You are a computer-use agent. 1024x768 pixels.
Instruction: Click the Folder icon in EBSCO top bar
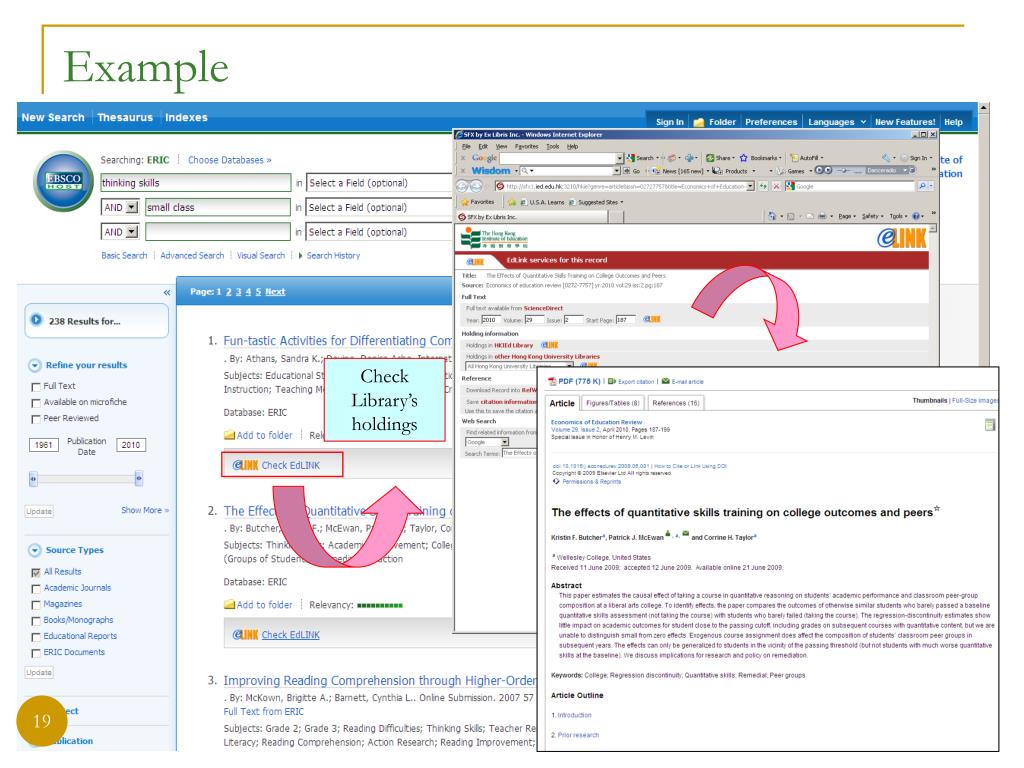point(699,122)
